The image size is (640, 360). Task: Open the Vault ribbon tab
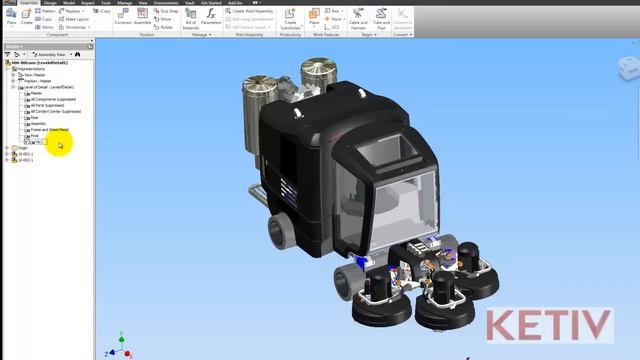tap(190, 2)
